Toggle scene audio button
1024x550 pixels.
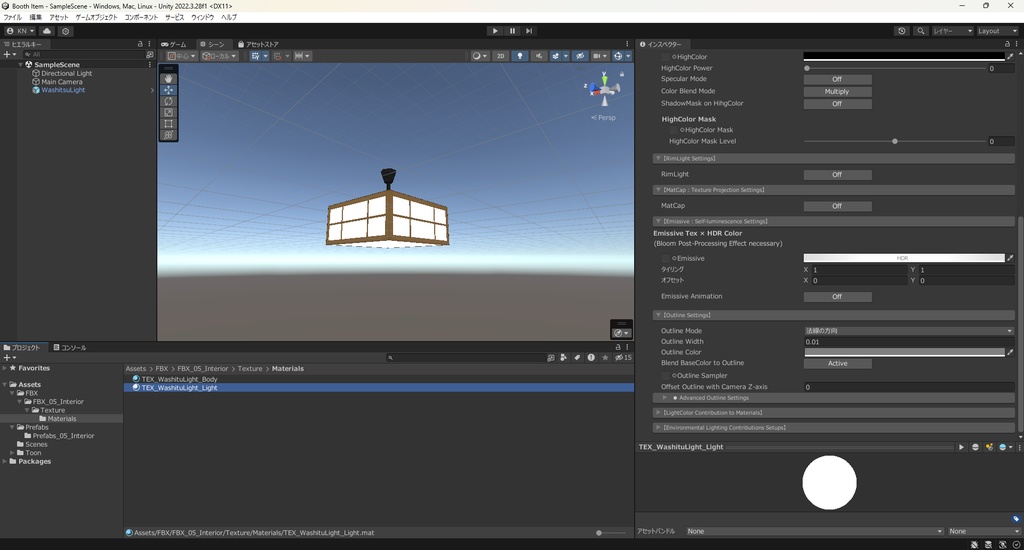click(x=539, y=56)
